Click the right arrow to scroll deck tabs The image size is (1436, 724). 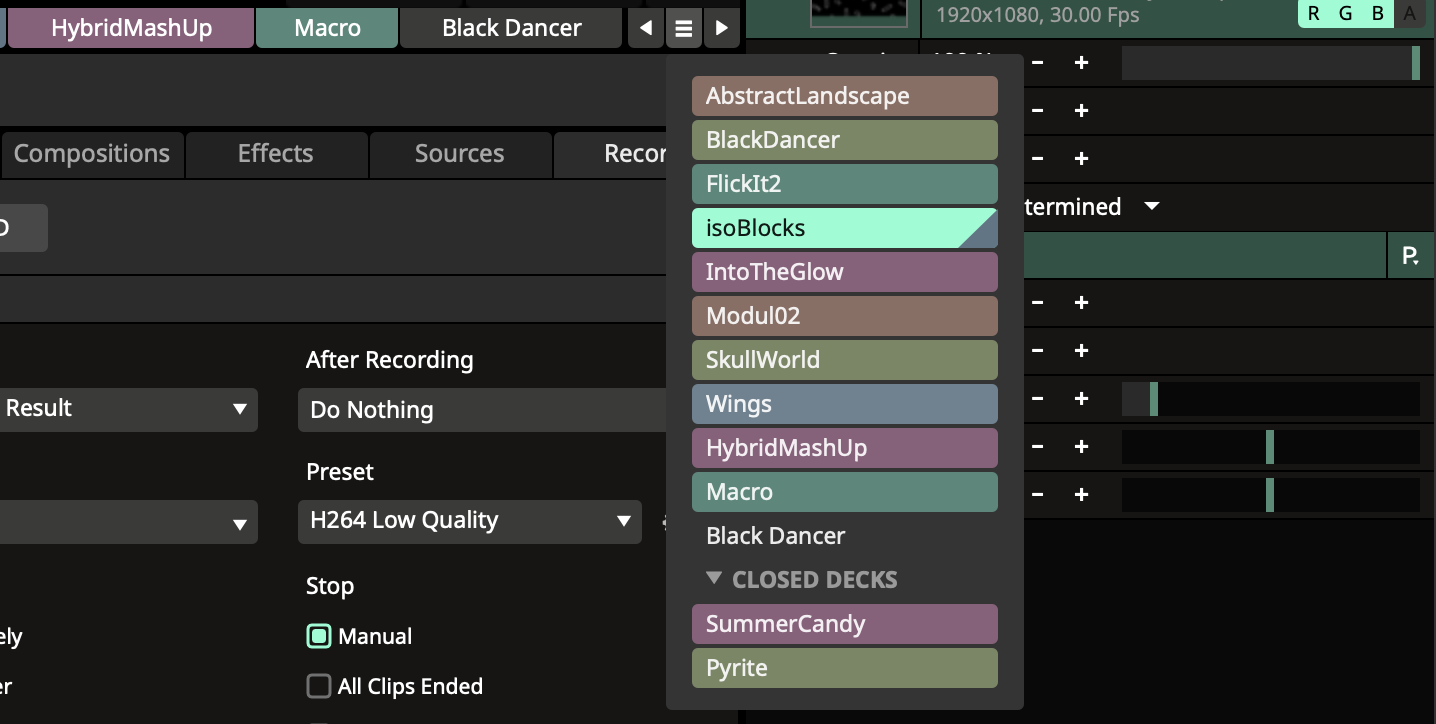click(721, 28)
